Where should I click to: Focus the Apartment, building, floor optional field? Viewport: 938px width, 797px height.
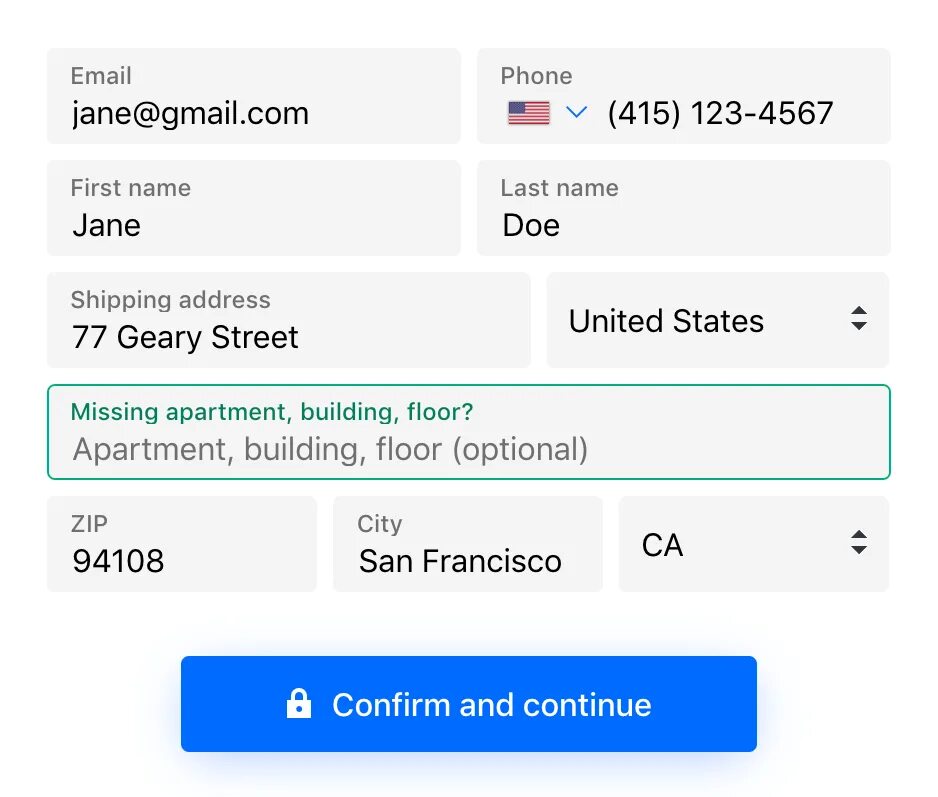468,432
